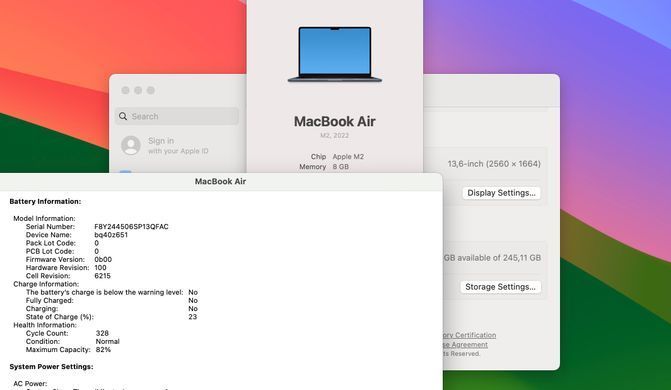Click the Health Information label

point(46,325)
